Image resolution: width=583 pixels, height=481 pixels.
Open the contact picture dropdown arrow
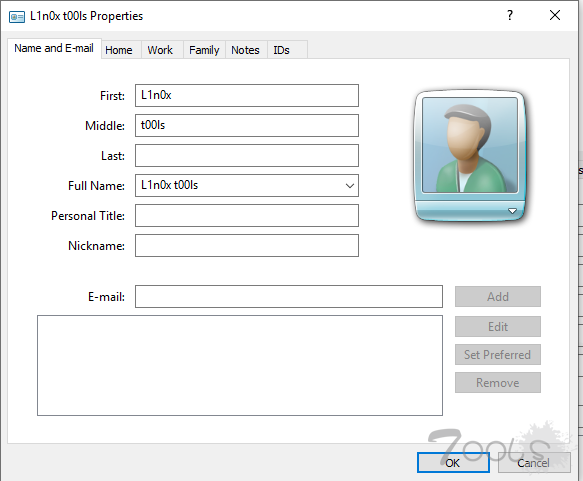click(512, 211)
